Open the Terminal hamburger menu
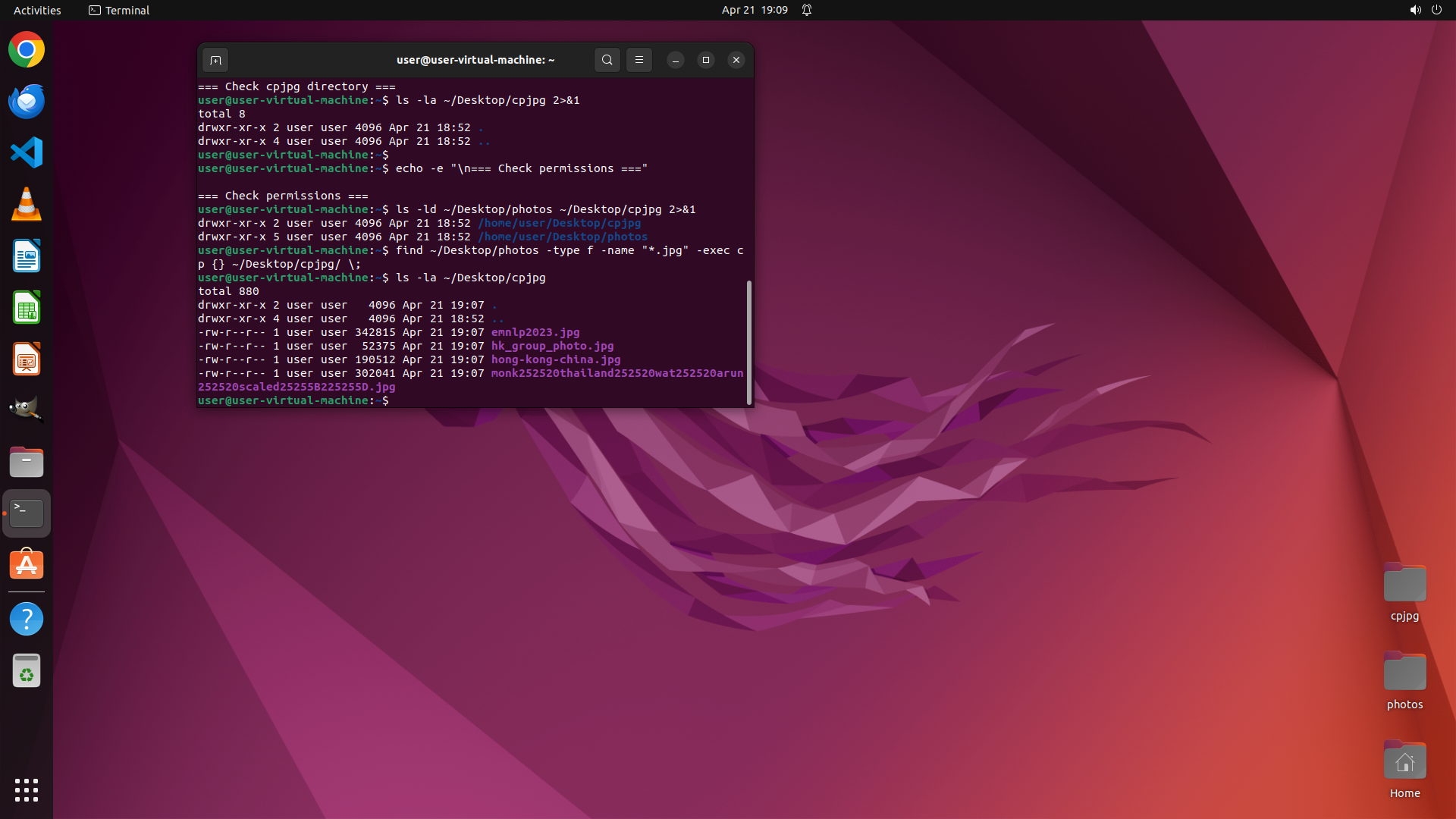1456x819 pixels. [x=639, y=60]
